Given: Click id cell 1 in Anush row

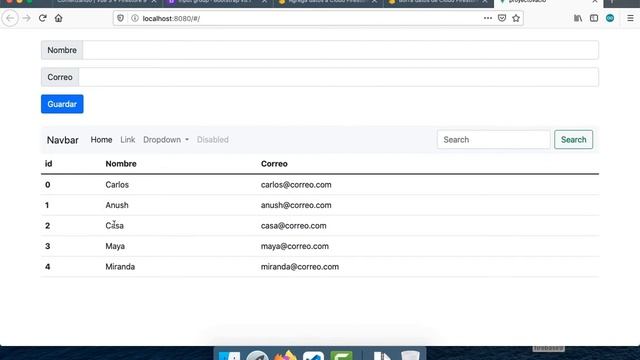Looking at the screenshot, I should pos(47,205).
